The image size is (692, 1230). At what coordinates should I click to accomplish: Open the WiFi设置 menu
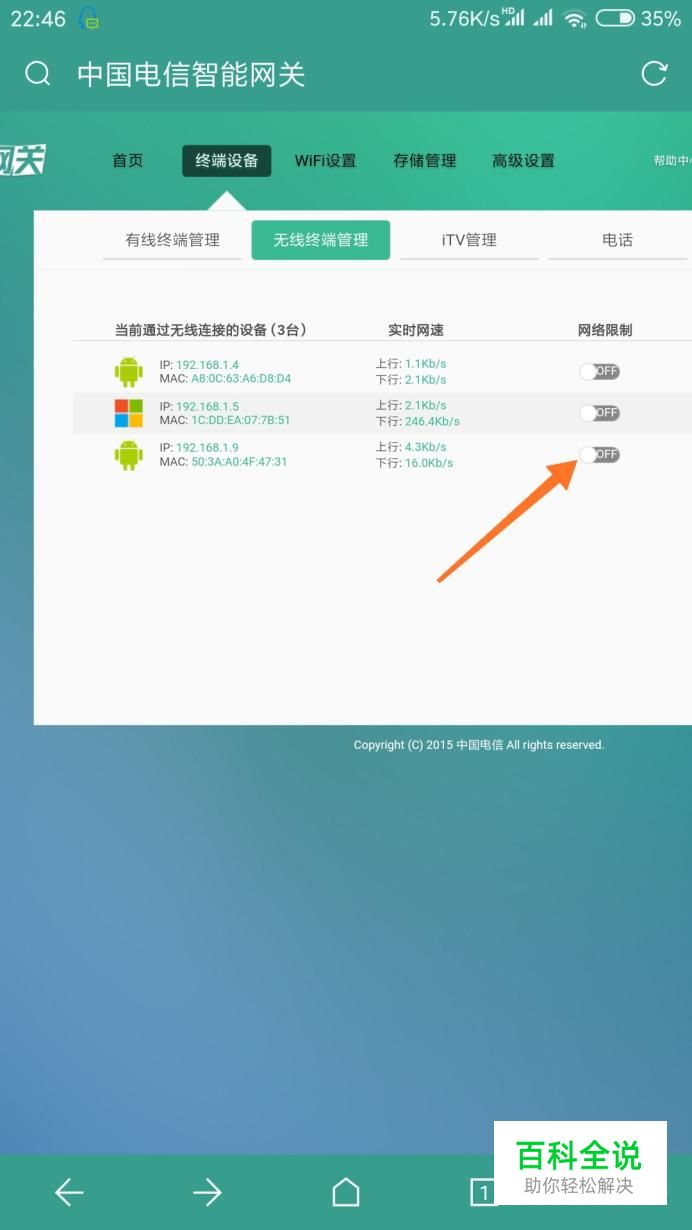pyautogui.click(x=325, y=160)
